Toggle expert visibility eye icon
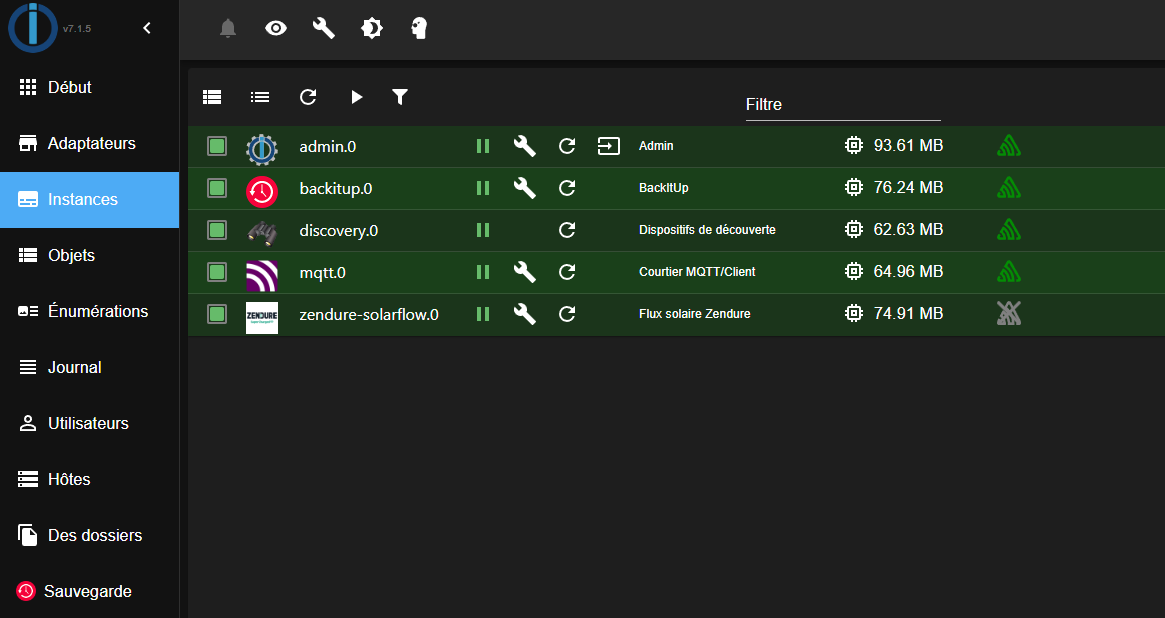 pyautogui.click(x=276, y=28)
